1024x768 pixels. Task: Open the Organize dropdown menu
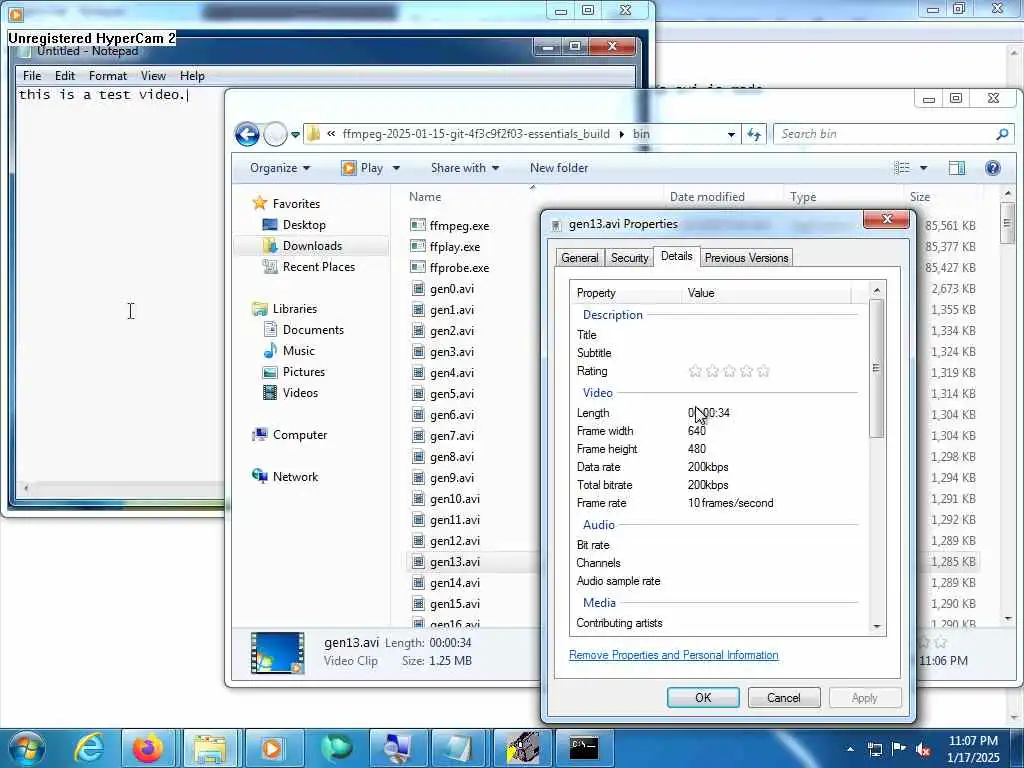click(280, 168)
